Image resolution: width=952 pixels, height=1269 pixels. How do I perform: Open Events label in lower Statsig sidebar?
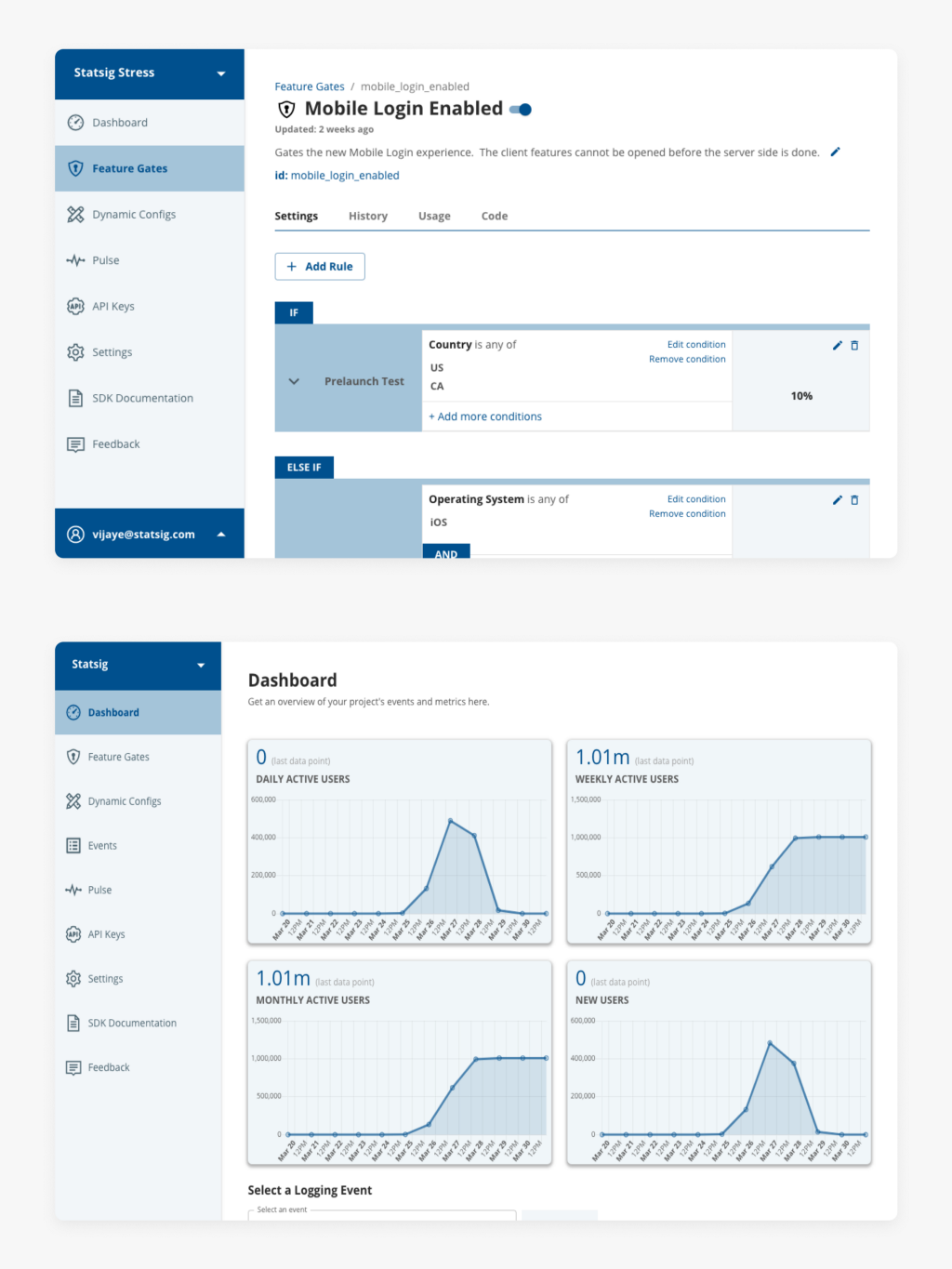(102, 846)
